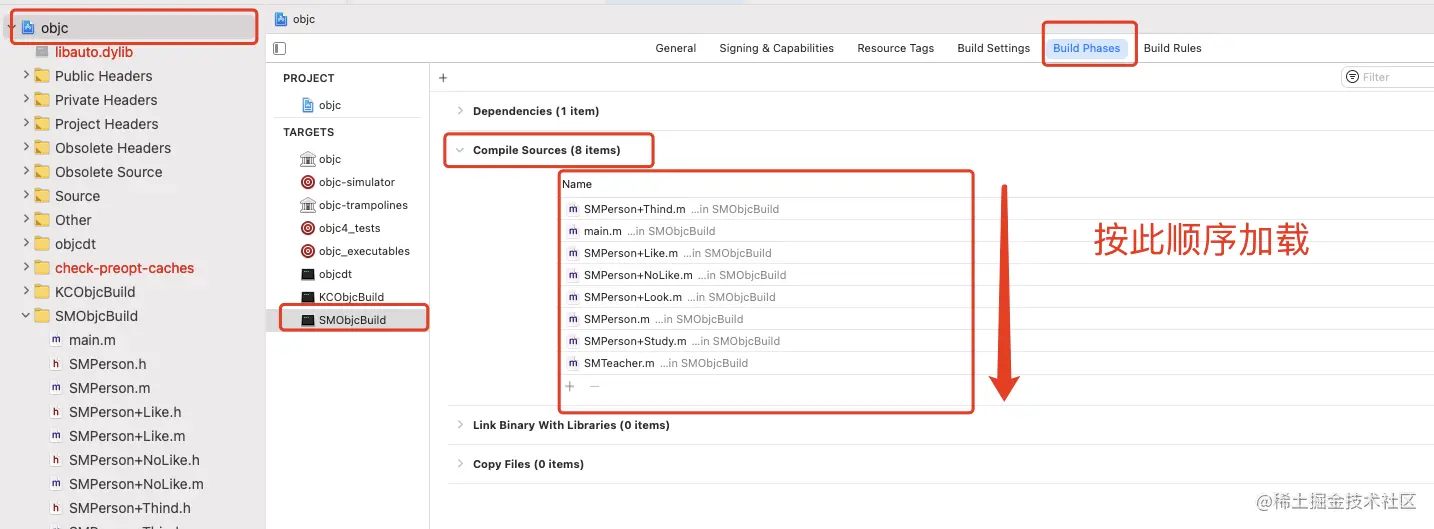Open the Build Rules tab

[1172, 48]
